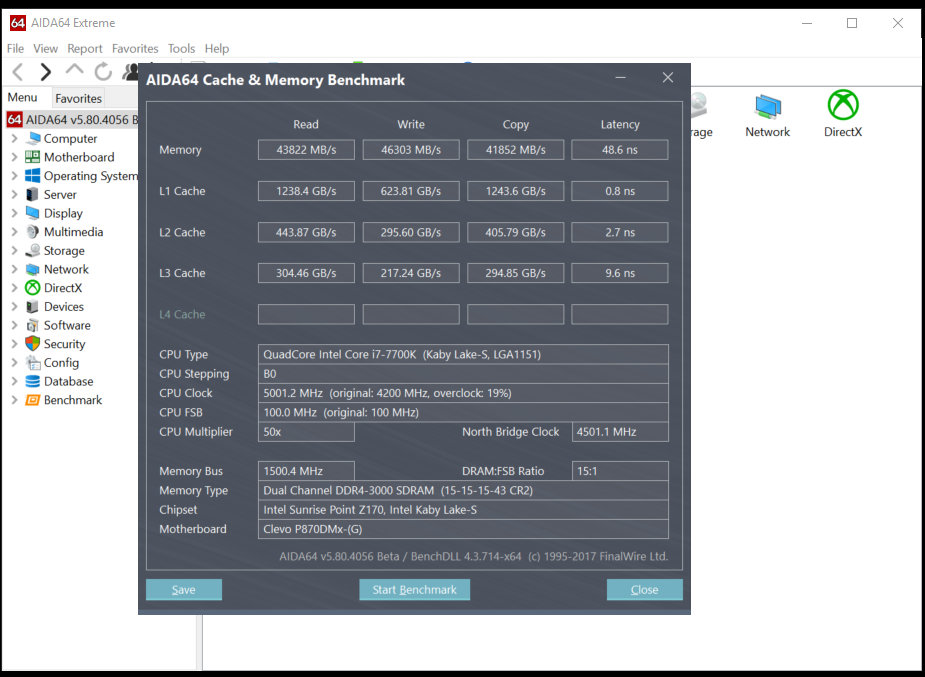
Task: Click the Security shield icon
Action: click(x=33, y=344)
